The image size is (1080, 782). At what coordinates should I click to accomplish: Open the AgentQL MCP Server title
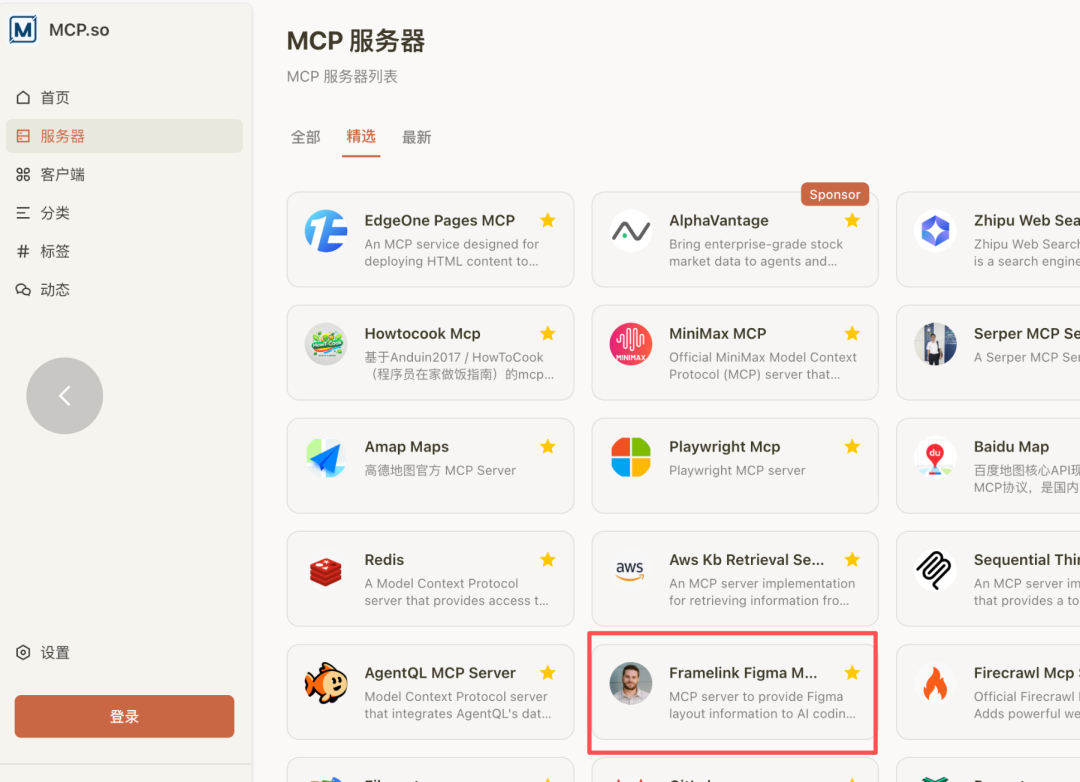(440, 672)
